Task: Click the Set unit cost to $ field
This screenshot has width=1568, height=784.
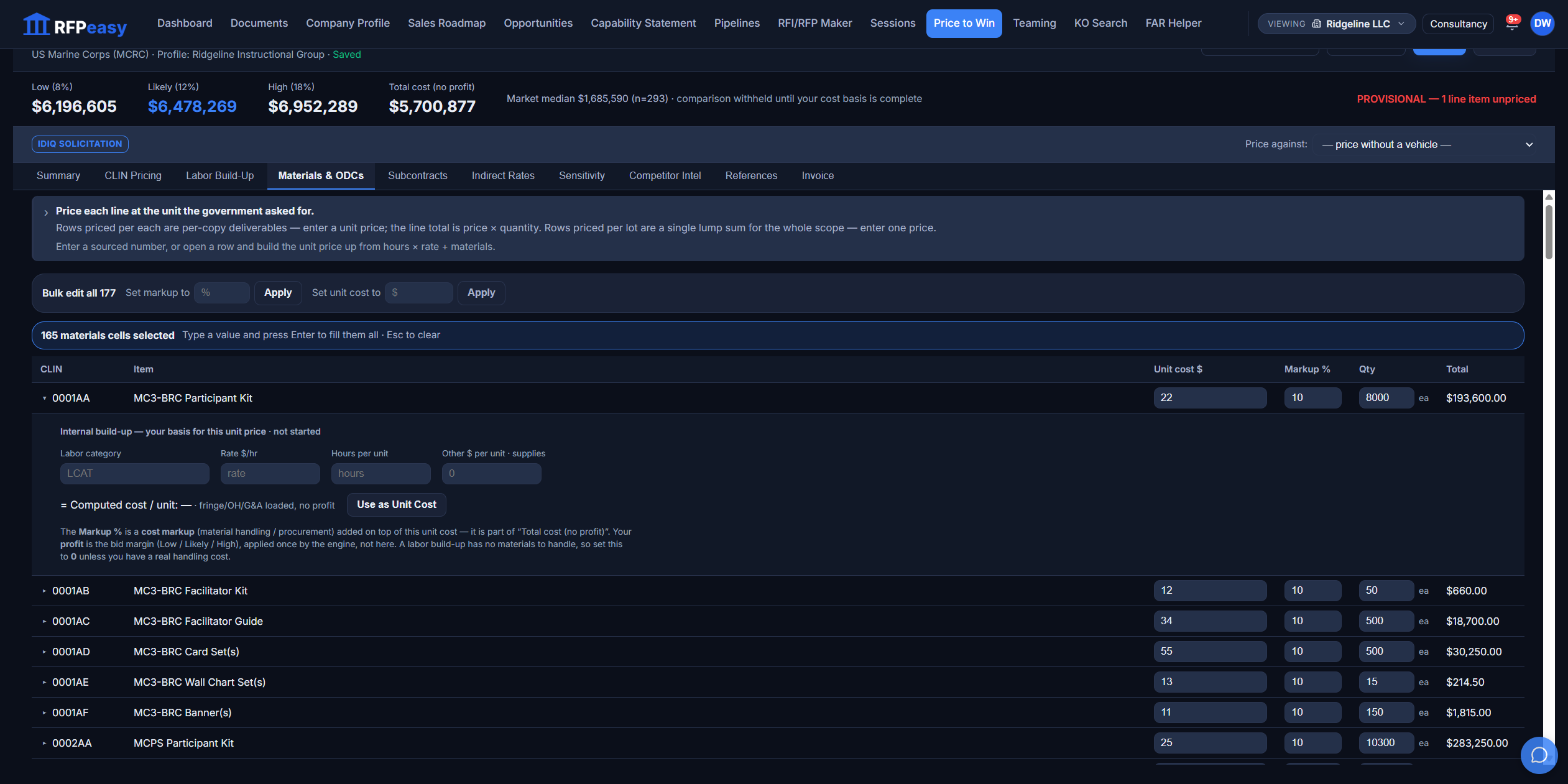Action: 419,293
